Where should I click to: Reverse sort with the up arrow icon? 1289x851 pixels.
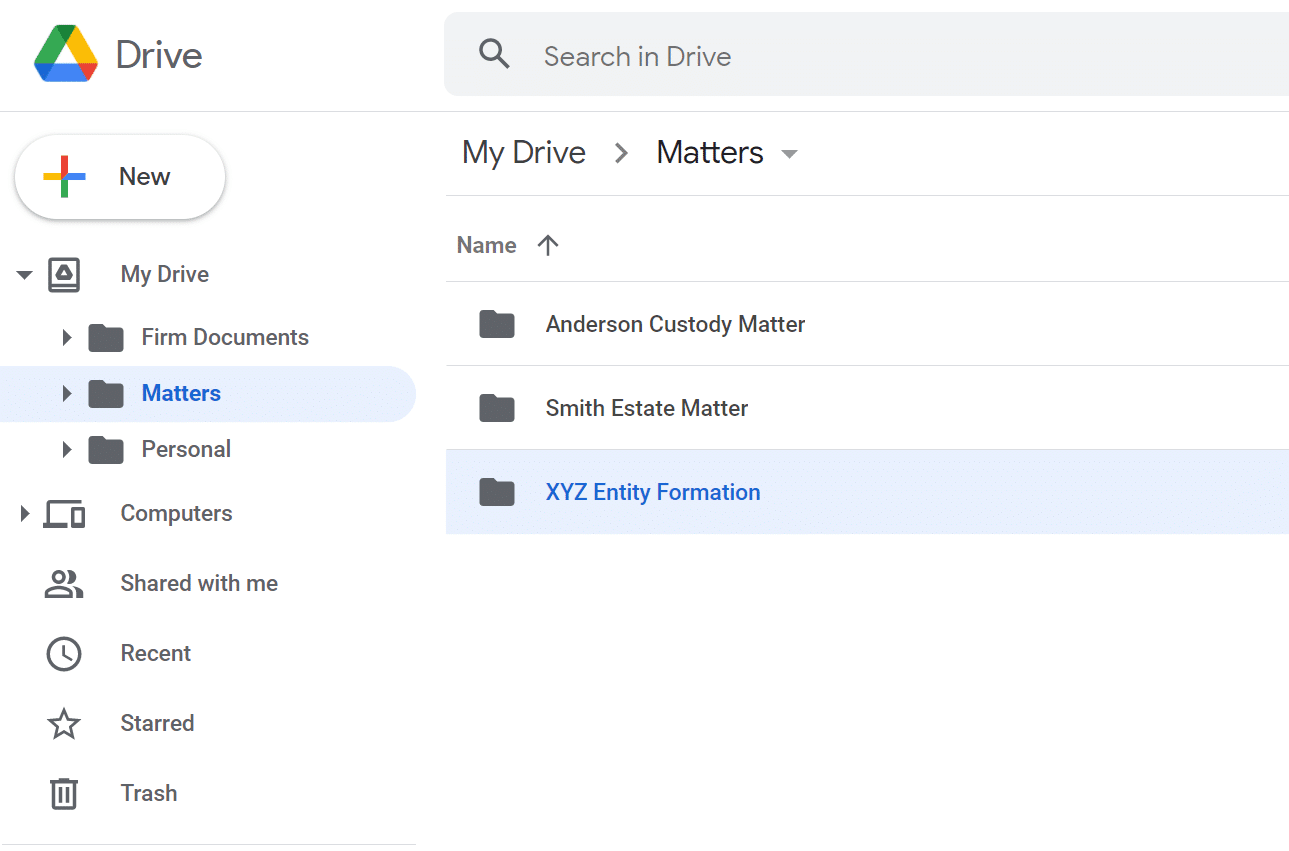tap(547, 246)
